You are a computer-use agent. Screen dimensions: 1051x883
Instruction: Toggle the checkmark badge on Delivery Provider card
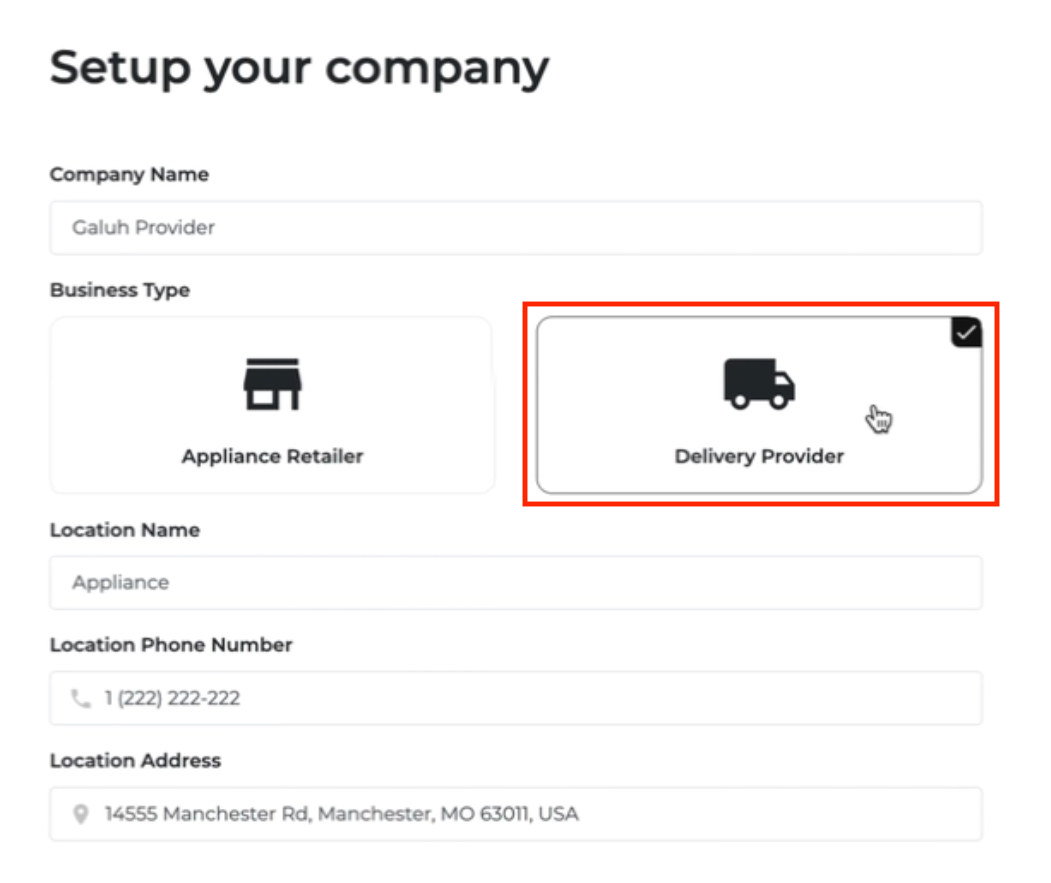pos(965,334)
